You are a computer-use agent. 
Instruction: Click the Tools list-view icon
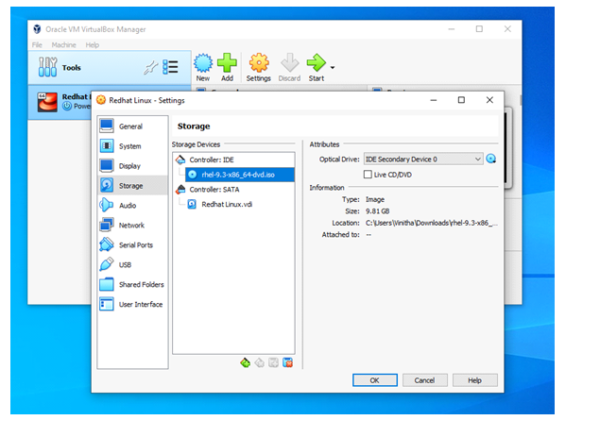point(171,67)
